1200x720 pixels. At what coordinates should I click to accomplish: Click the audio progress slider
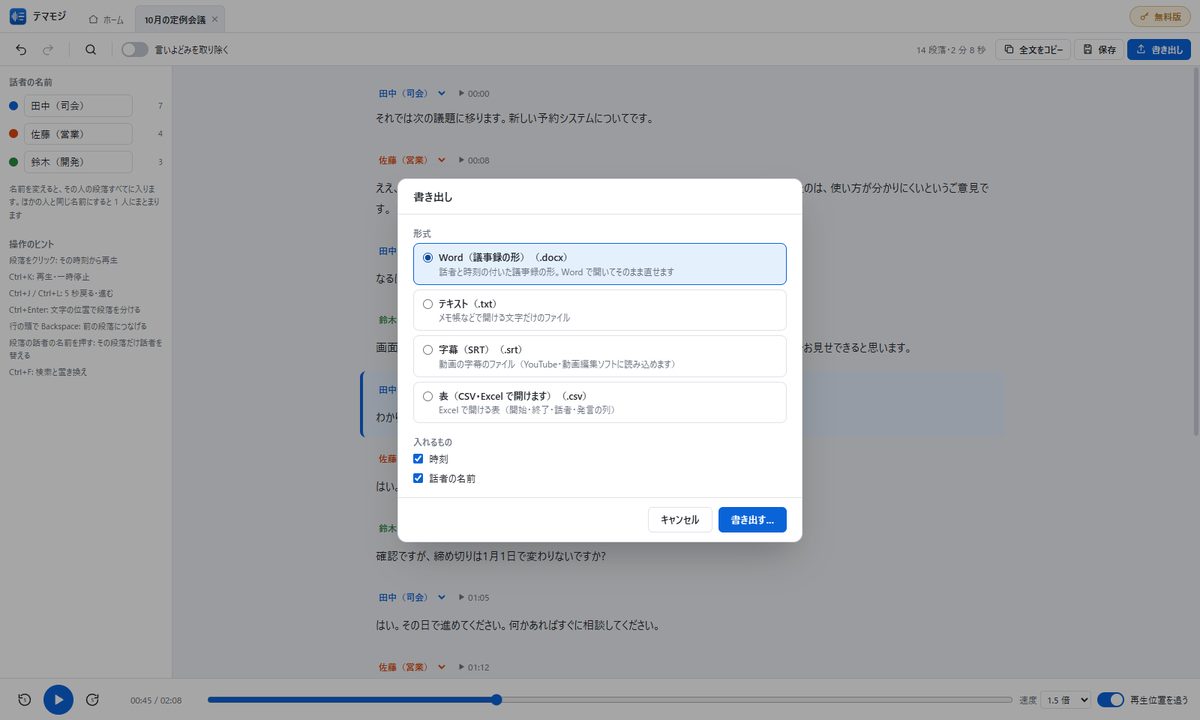610,700
